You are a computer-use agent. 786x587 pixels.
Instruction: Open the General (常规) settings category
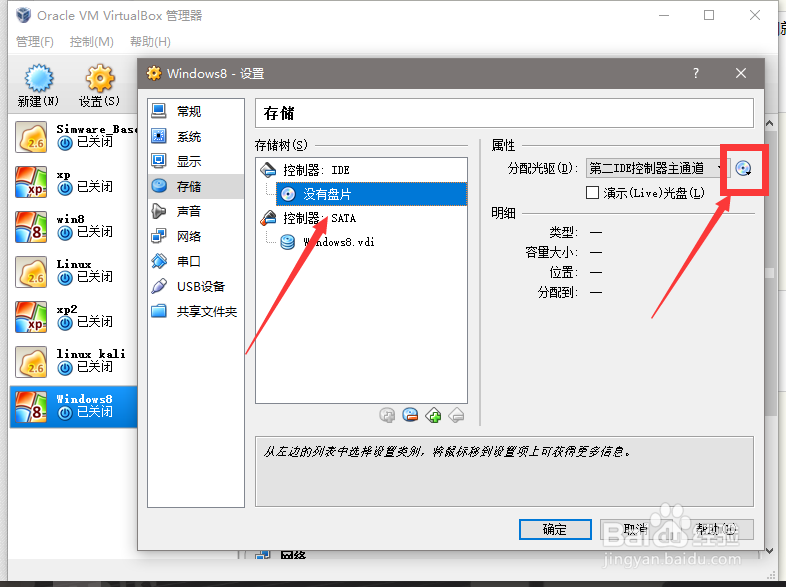195,111
